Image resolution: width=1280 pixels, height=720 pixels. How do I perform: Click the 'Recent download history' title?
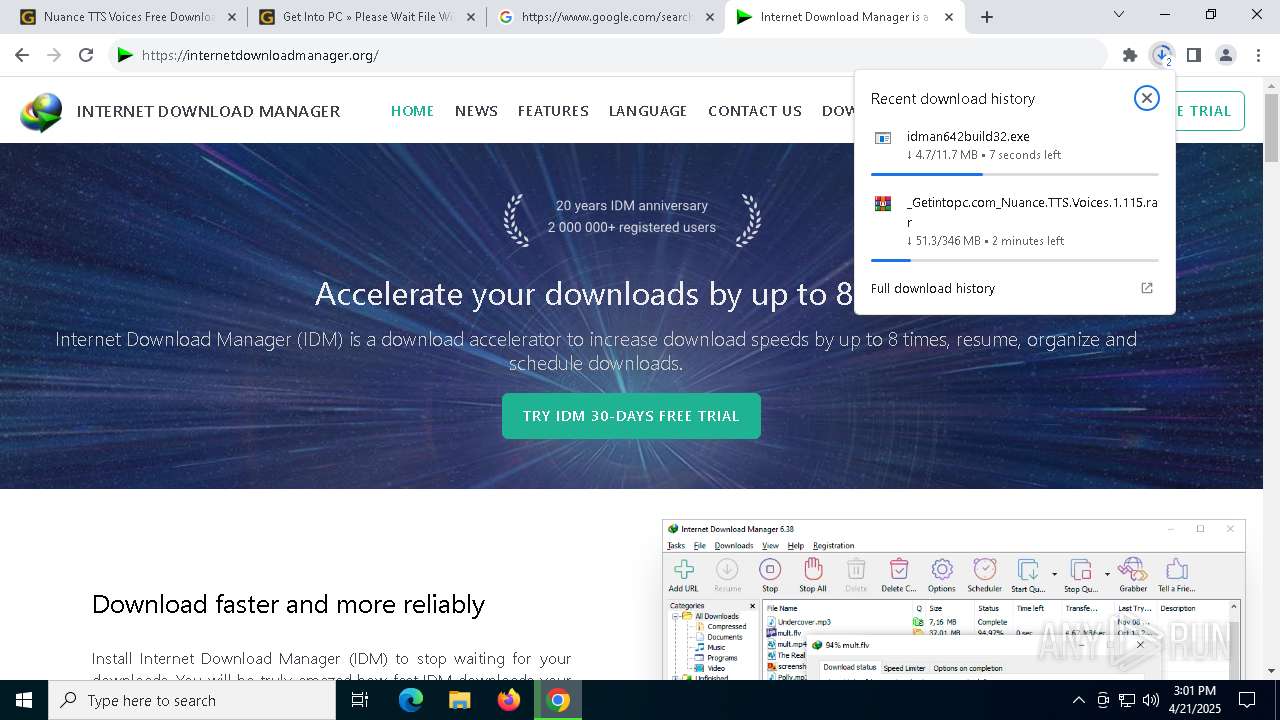point(953,98)
